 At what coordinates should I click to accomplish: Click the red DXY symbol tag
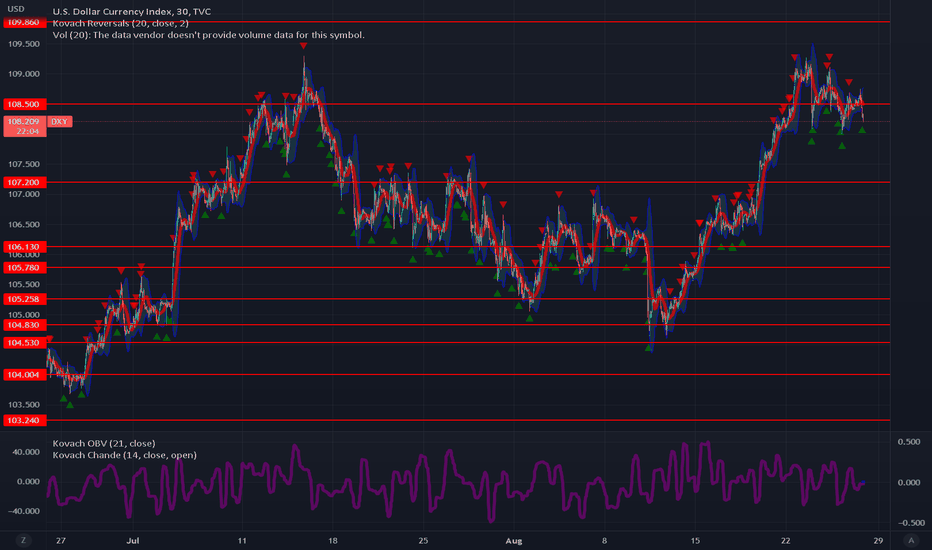coord(59,121)
